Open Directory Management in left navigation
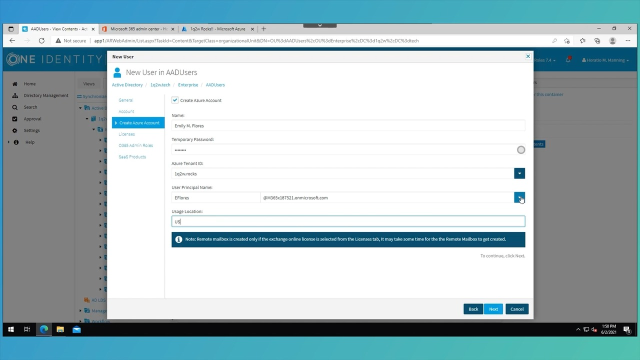 46,96
